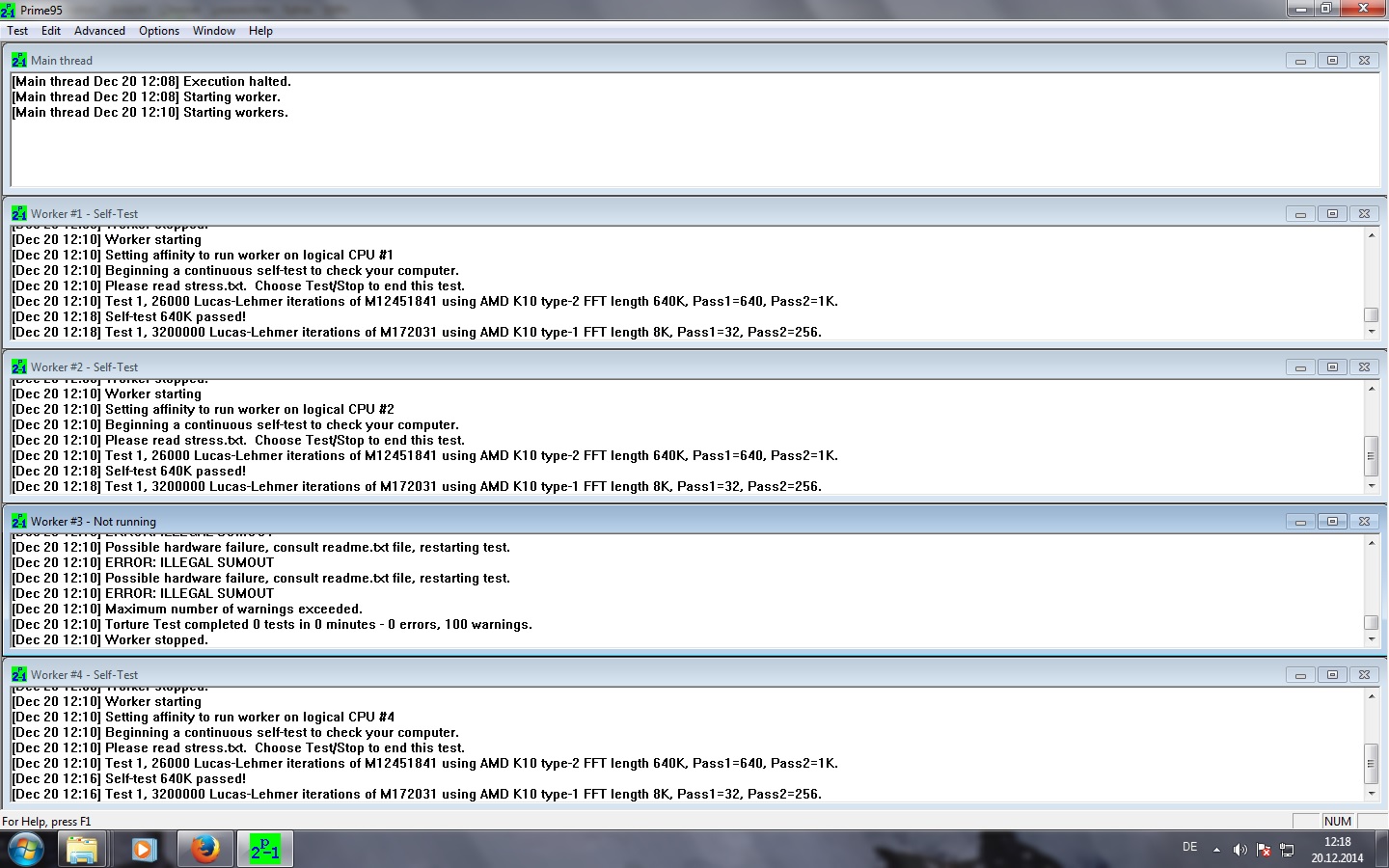Minimize the Main thread window
1389x868 pixels.
point(1300,60)
